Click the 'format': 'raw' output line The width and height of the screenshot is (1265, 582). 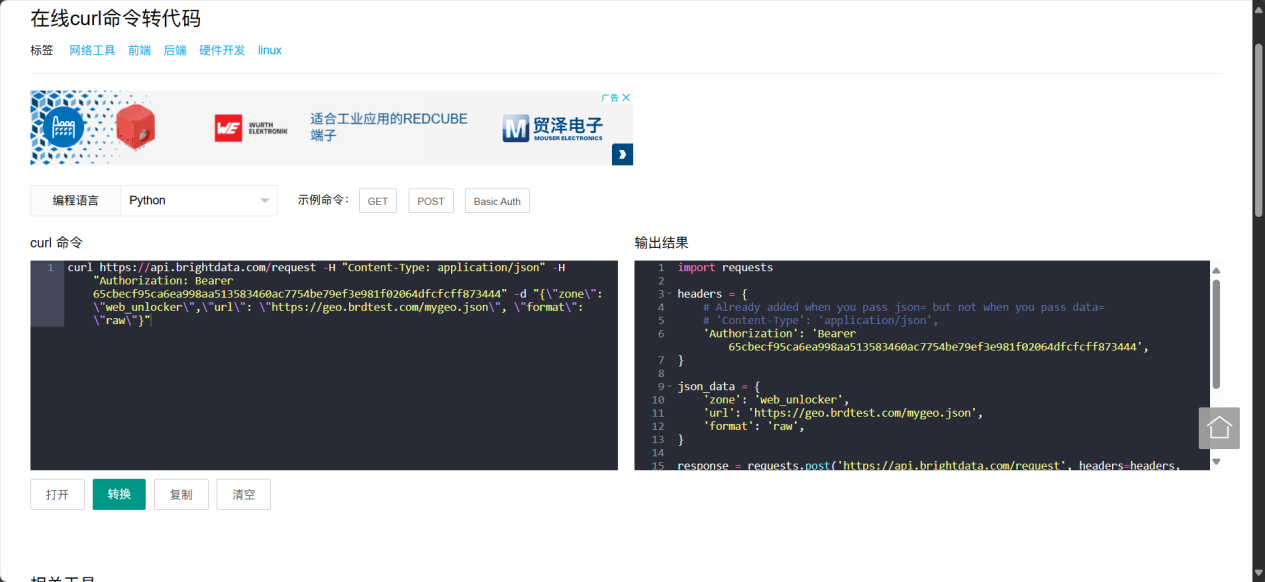coord(753,426)
